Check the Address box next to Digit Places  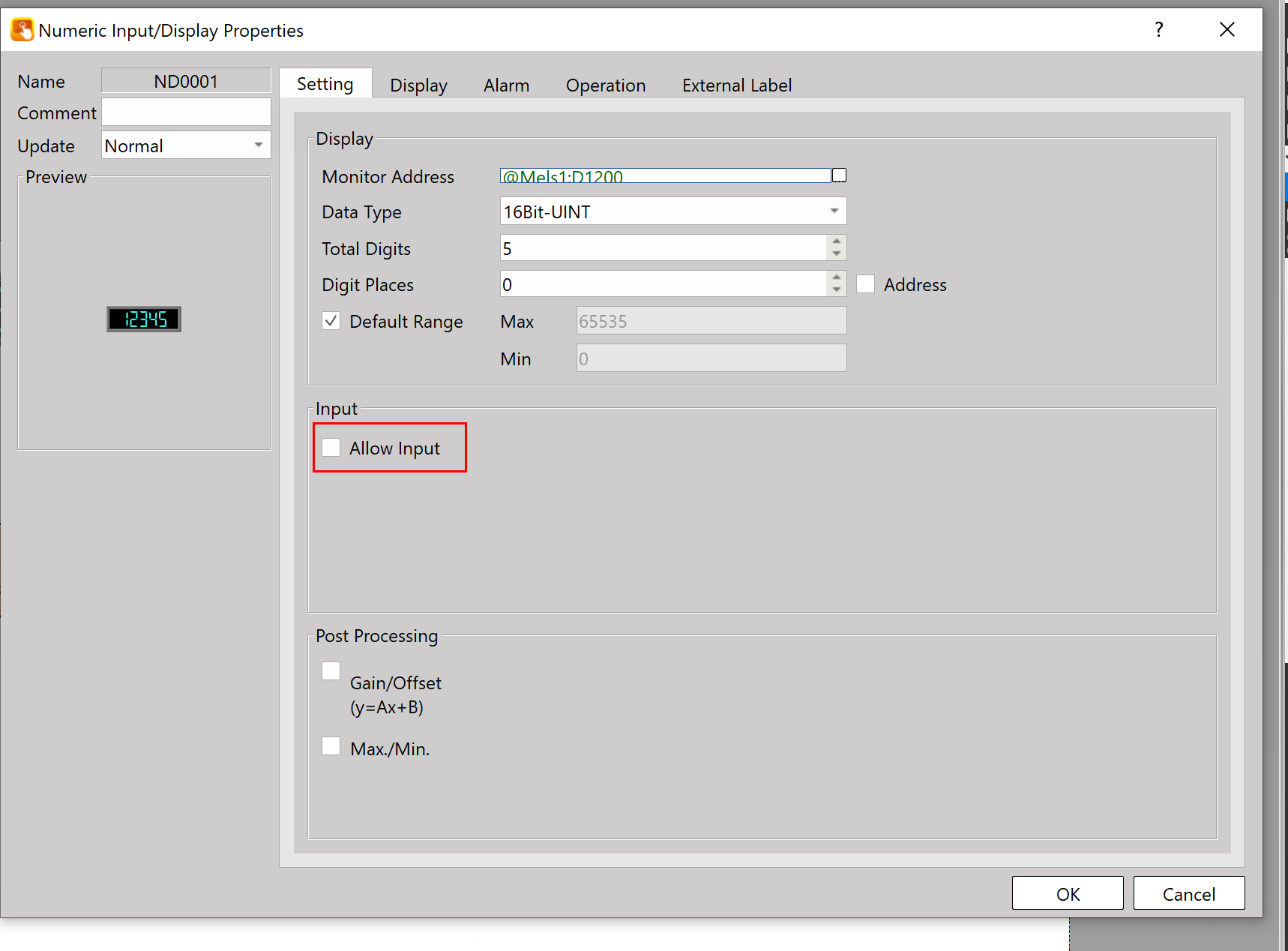(x=865, y=284)
